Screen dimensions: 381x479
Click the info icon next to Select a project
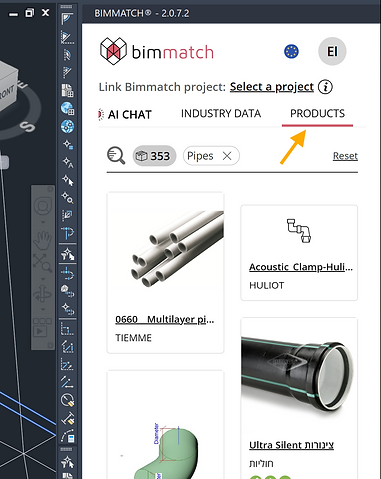(x=325, y=87)
